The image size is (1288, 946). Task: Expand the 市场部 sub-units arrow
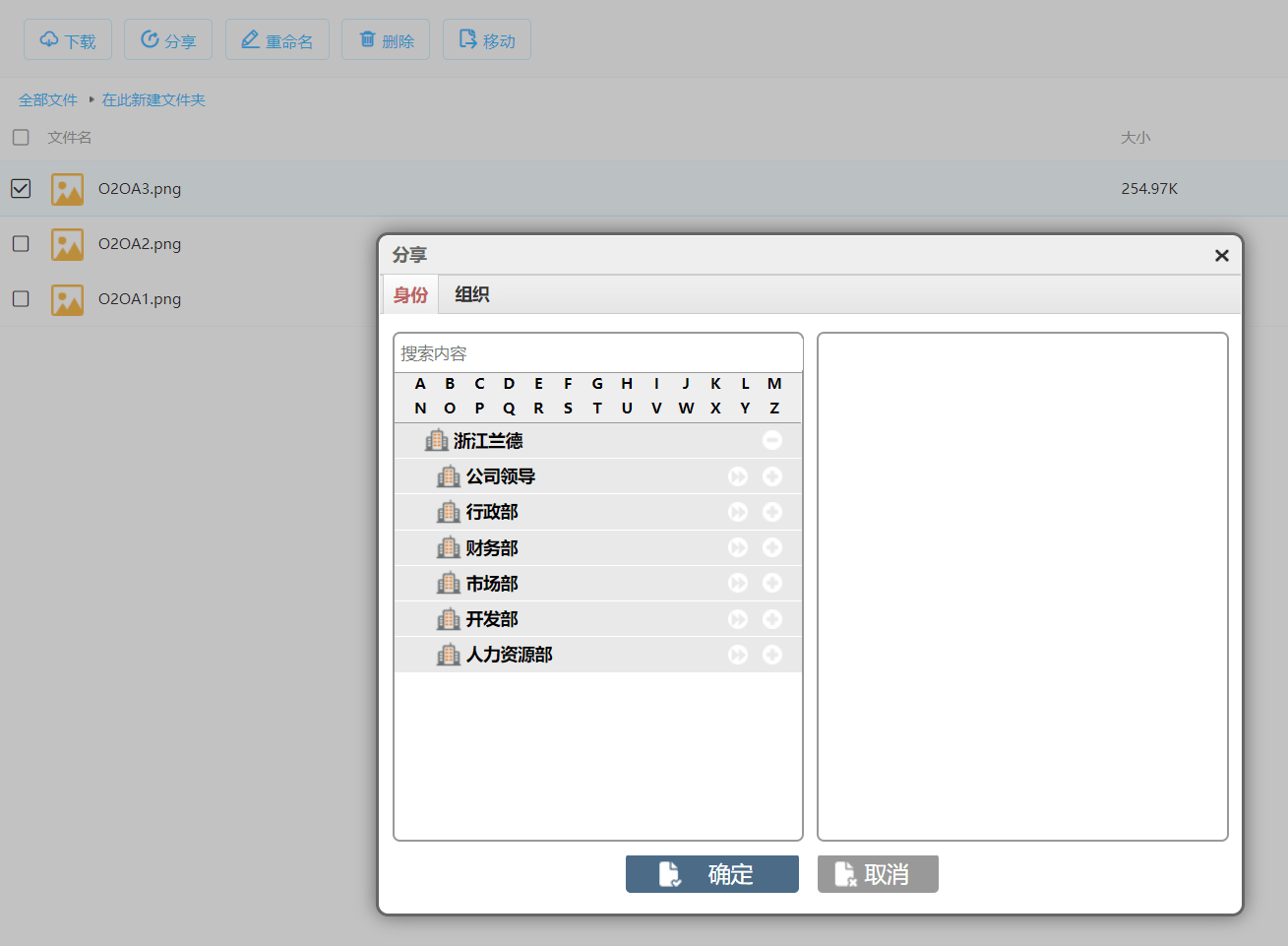point(738,583)
